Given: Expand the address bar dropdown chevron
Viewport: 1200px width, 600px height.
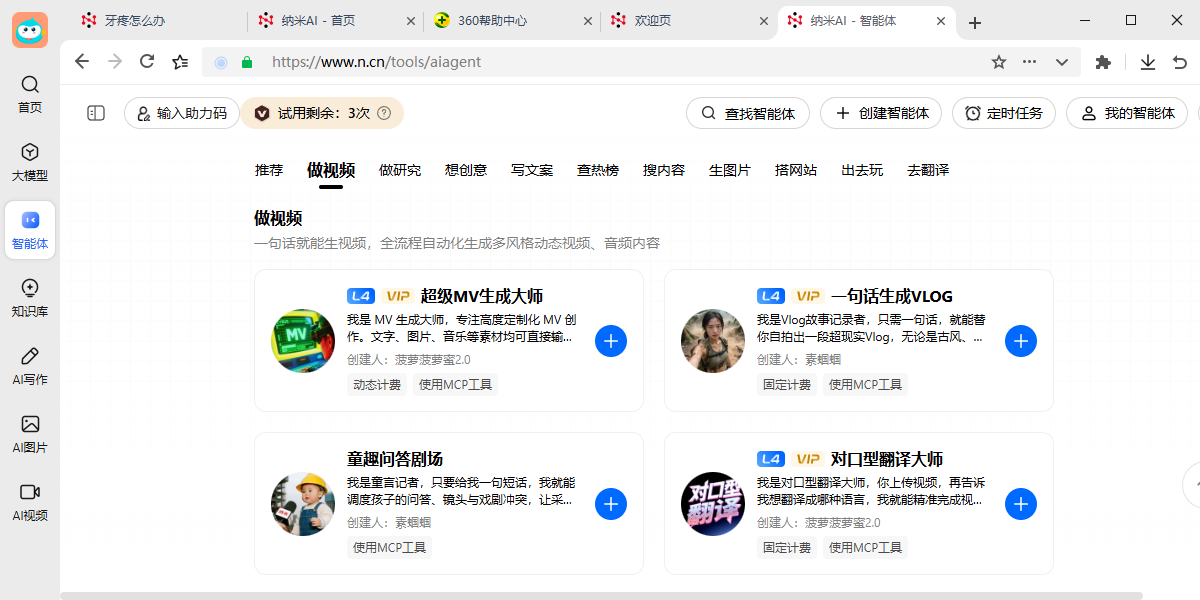Looking at the screenshot, I should click(1061, 61).
